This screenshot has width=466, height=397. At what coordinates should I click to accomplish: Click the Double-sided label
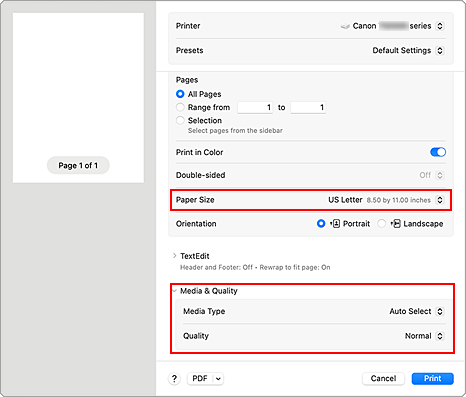tap(200, 175)
